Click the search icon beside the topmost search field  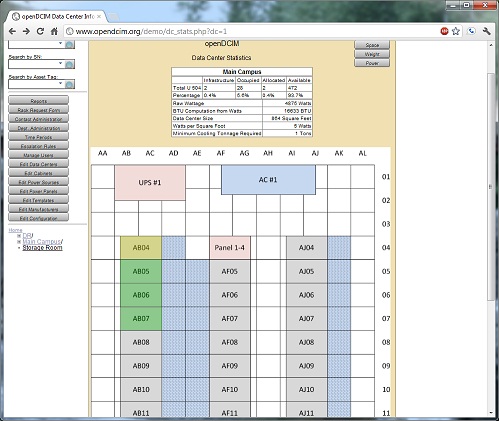tap(70, 45)
